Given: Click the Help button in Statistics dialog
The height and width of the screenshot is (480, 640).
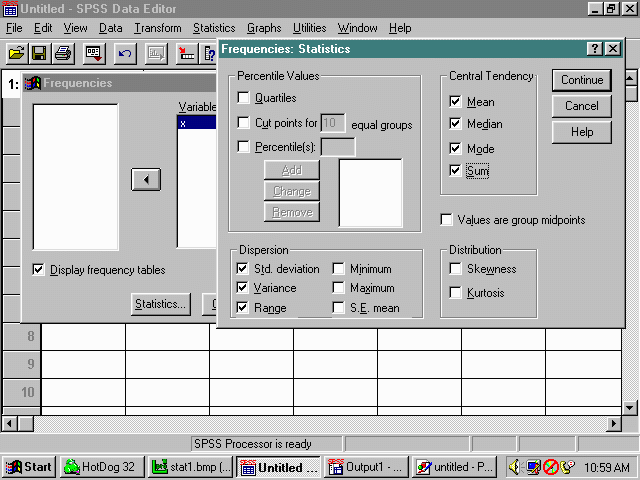Looking at the screenshot, I should [582, 132].
